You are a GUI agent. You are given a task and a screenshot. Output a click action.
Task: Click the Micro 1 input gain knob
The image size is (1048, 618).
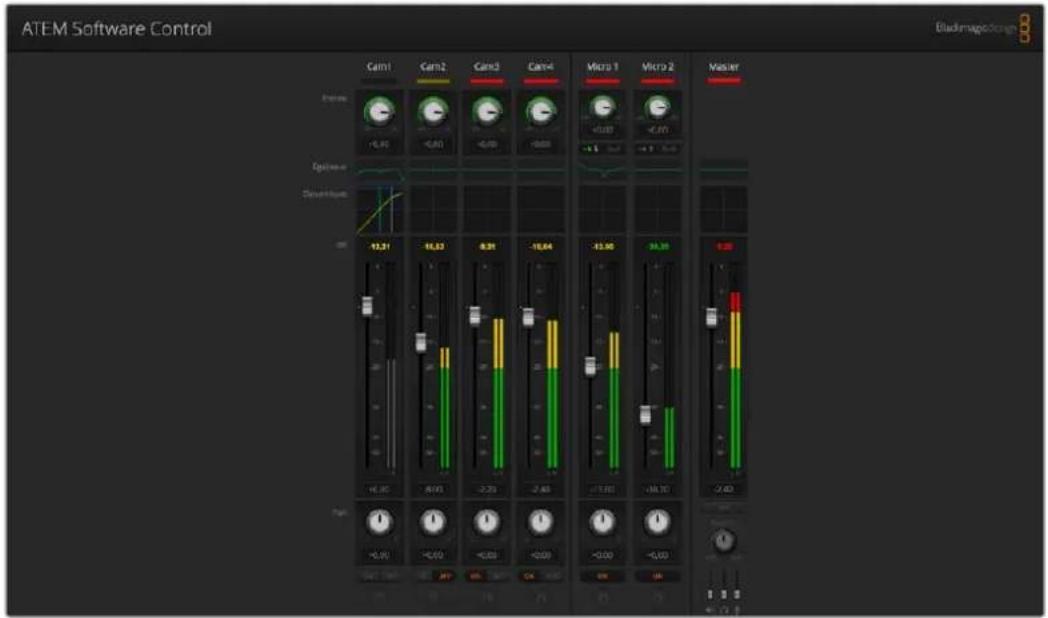point(602,107)
